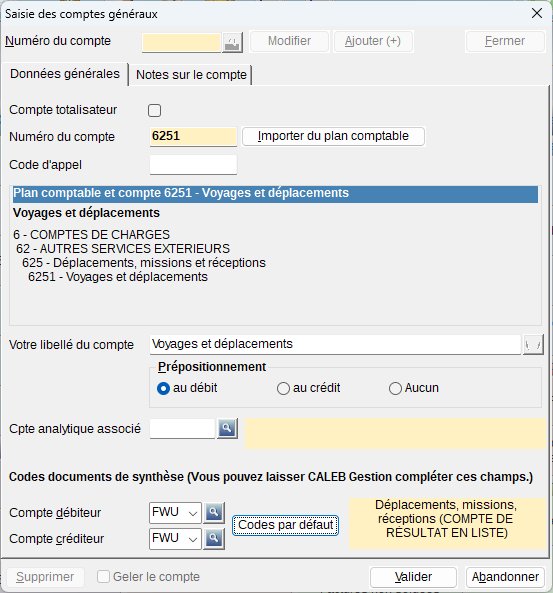553x593 pixels.
Task: Choose Aucun prepositionnement radio button
Action: [395, 388]
